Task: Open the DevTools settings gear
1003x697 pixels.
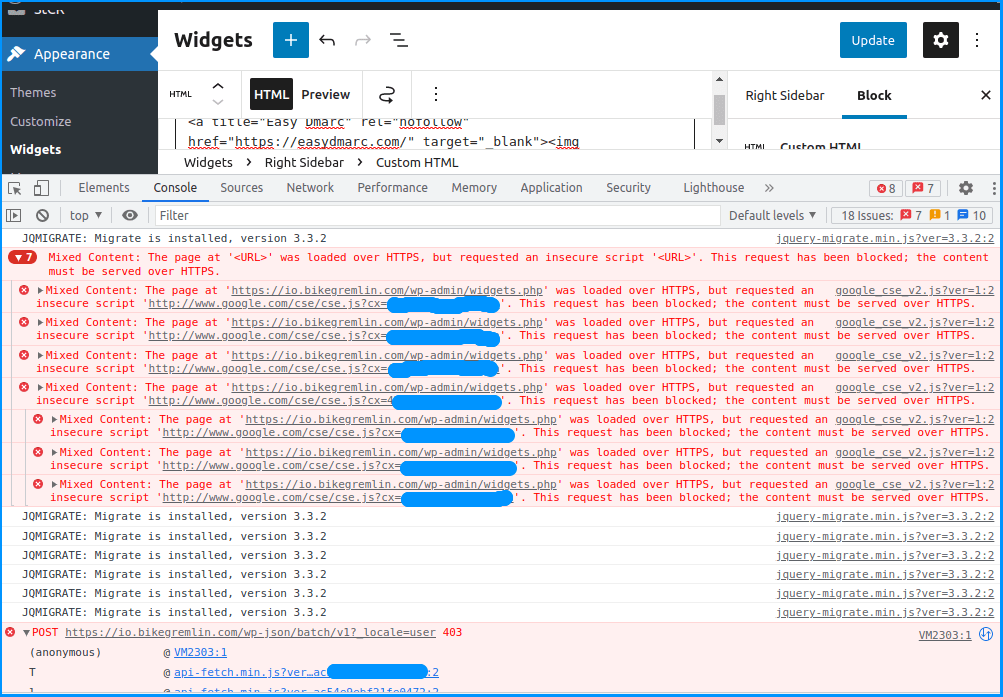Action: pos(966,188)
